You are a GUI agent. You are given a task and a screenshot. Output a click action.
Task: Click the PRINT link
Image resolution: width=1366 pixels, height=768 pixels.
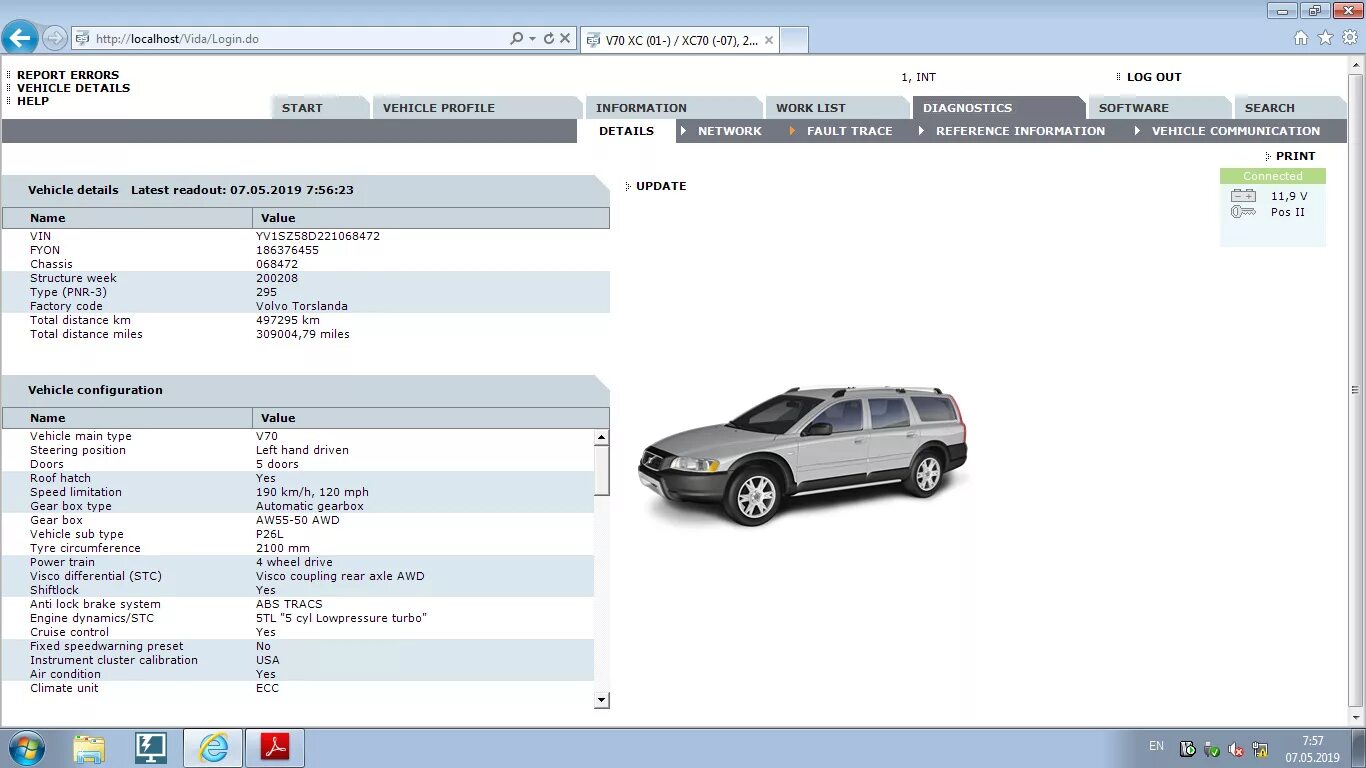coord(1296,156)
